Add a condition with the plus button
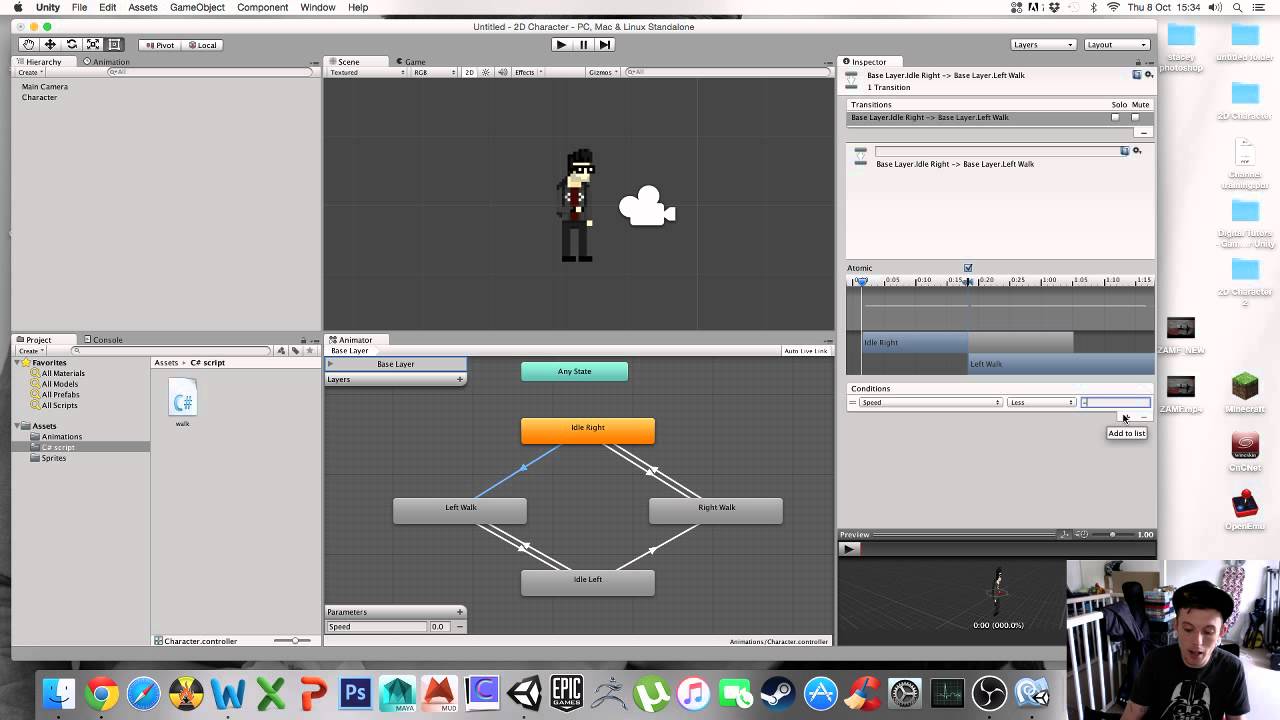This screenshot has height=720, width=1280. (1126, 417)
